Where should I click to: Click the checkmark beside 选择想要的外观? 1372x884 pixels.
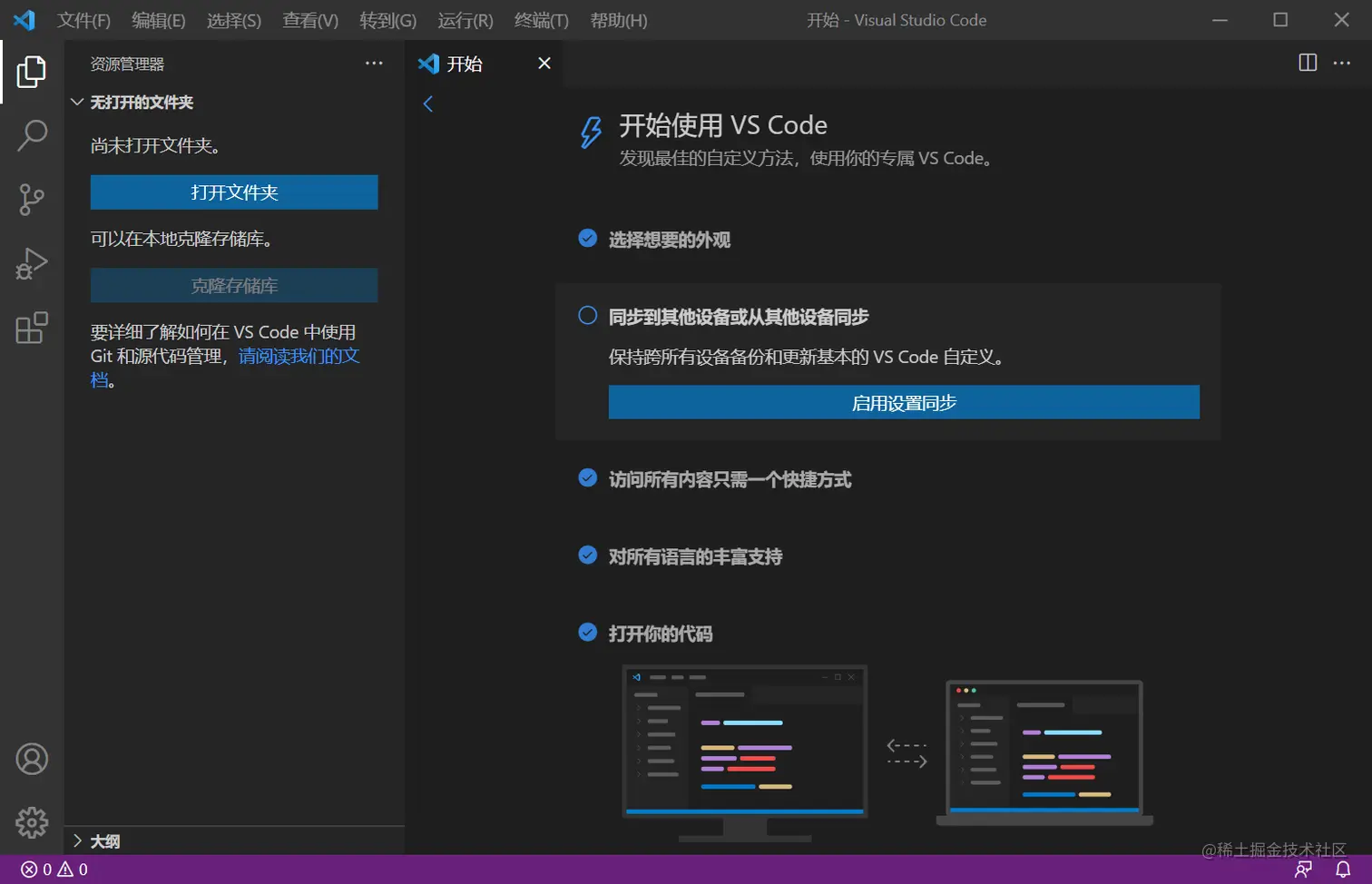click(586, 238)
